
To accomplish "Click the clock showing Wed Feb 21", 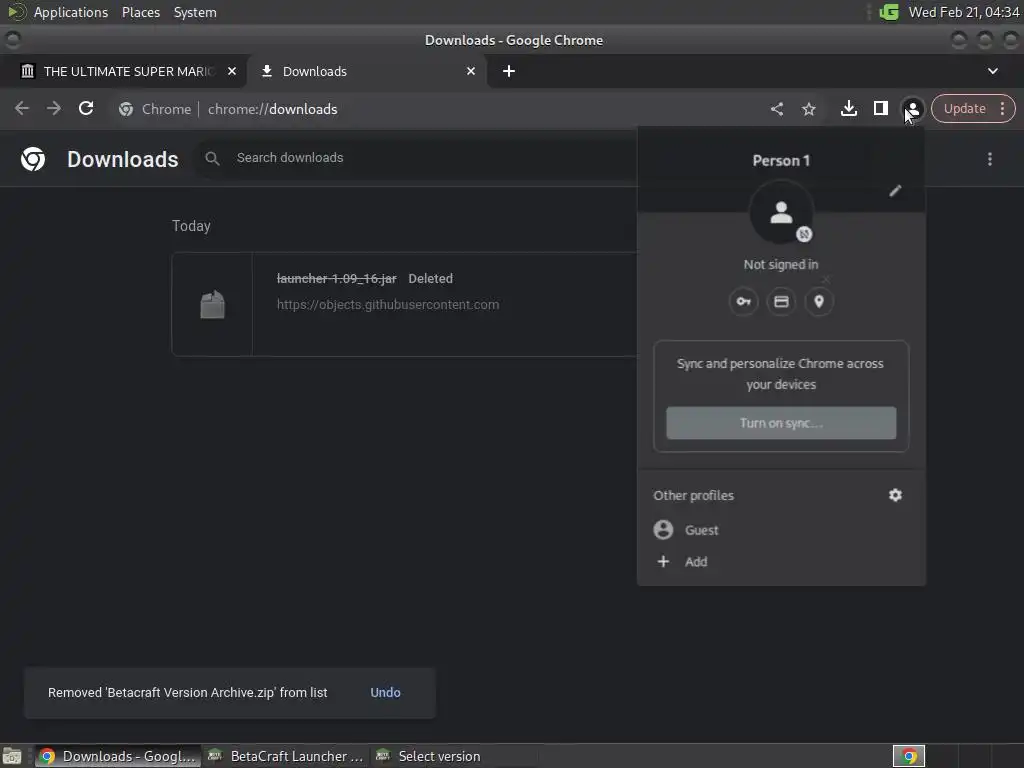I will tap(964, 12).
